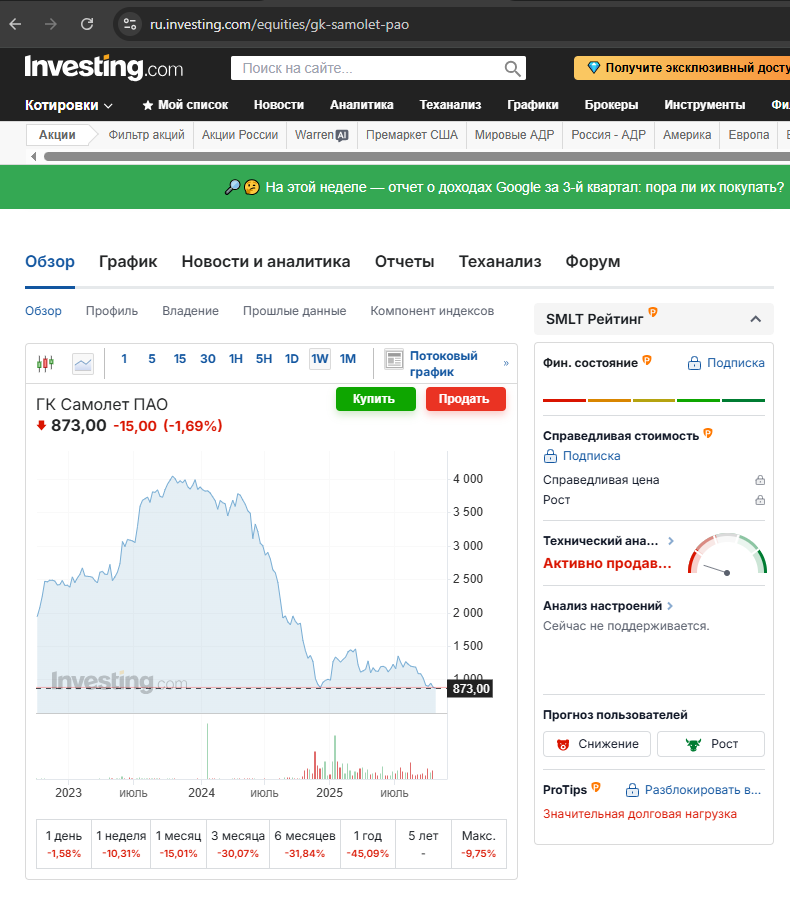Select the 15 minute interval

180,359
